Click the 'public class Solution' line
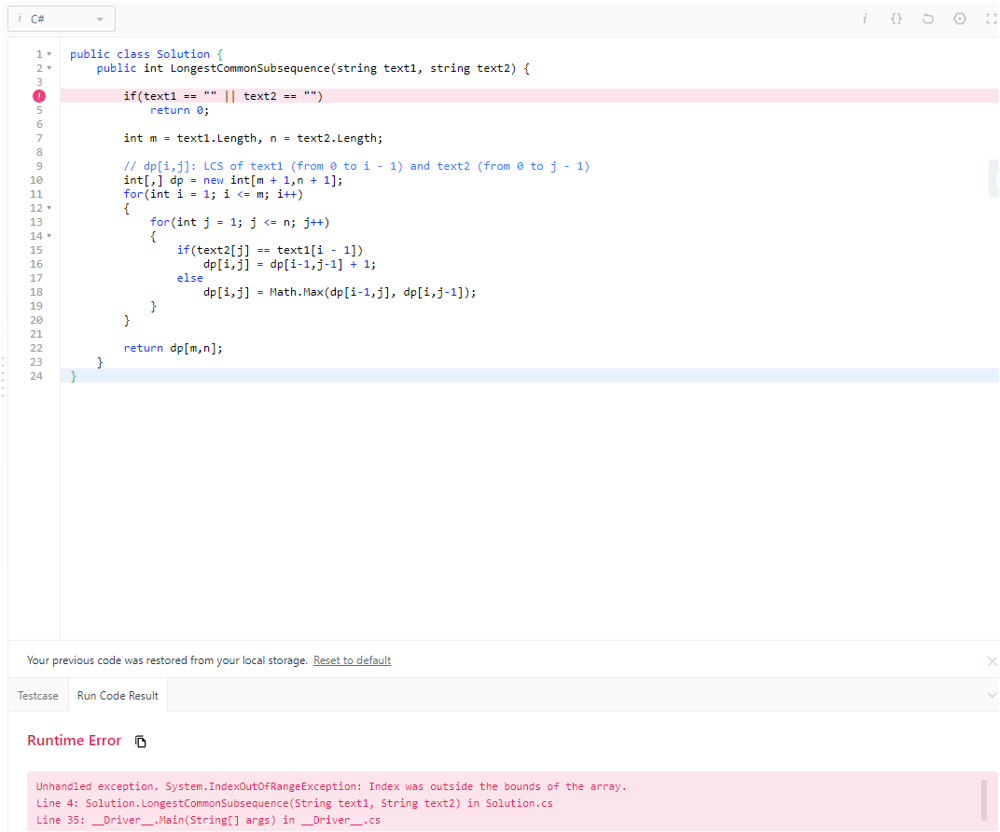This screenshot has height=832, width=1000. pos(146,54)
